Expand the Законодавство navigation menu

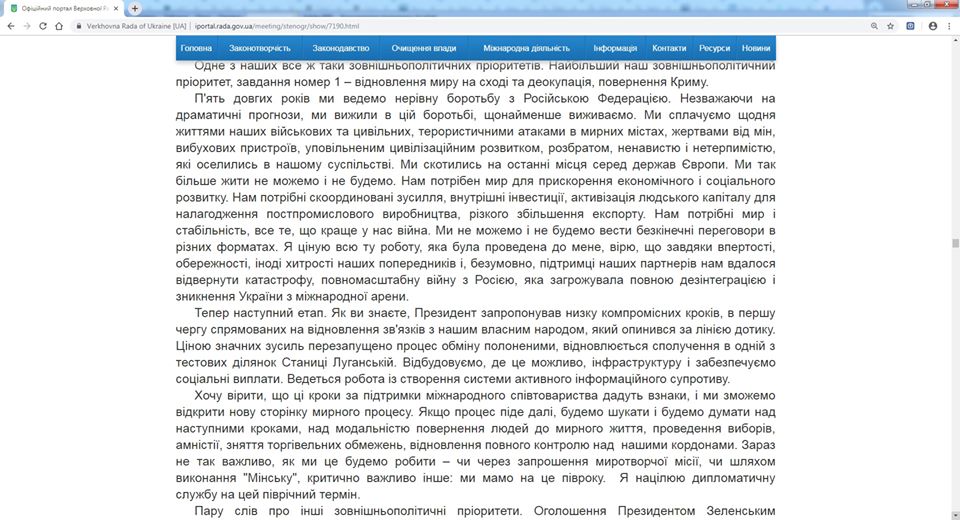[x=340, y=48]
